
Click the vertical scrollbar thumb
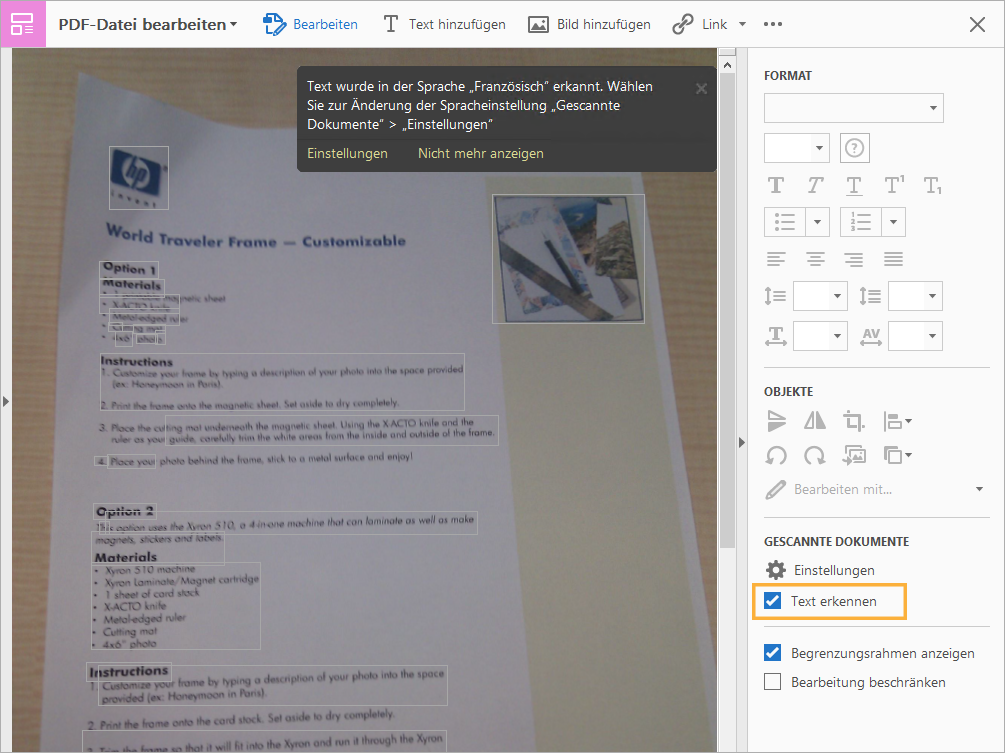click(727, 311)
